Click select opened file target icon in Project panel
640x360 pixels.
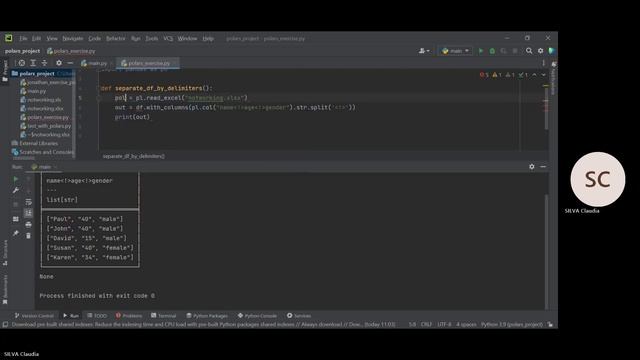[x=22, y=63]
